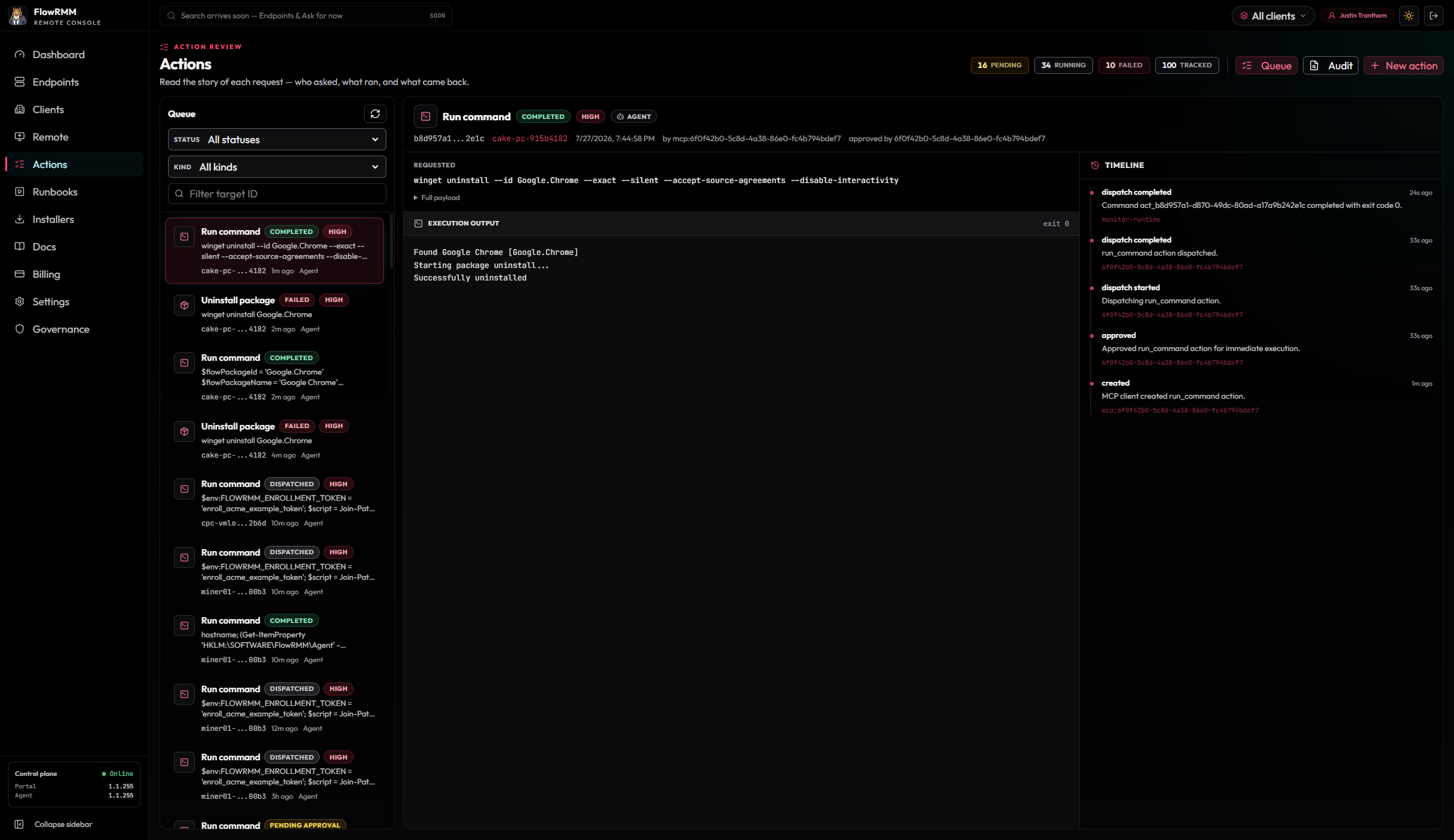Viewport: 1454px width, 840px height.
Task: Click the sign out icon
Action: [1434, 16]
